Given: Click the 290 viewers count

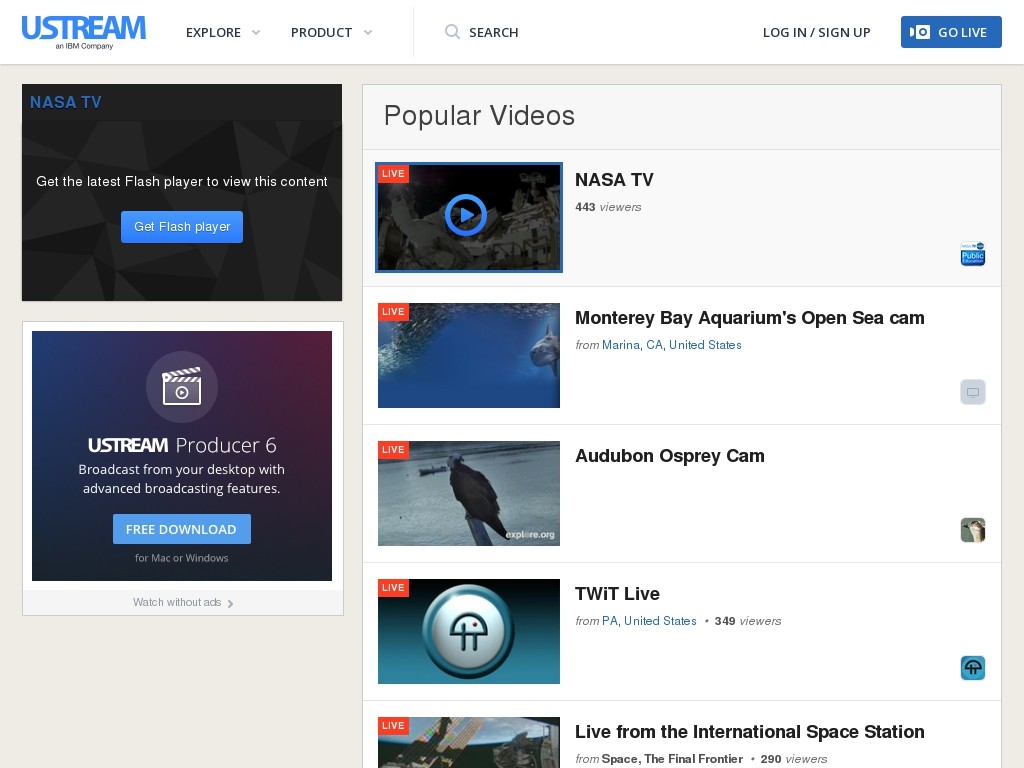Looking at the screenshot, I should (793, 759).
